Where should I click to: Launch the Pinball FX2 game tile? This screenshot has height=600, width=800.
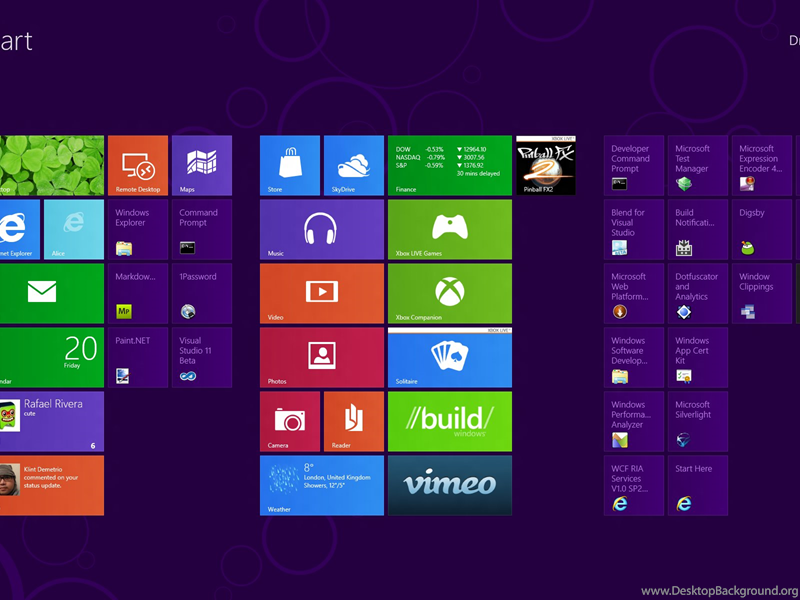[x=546, y=165]
